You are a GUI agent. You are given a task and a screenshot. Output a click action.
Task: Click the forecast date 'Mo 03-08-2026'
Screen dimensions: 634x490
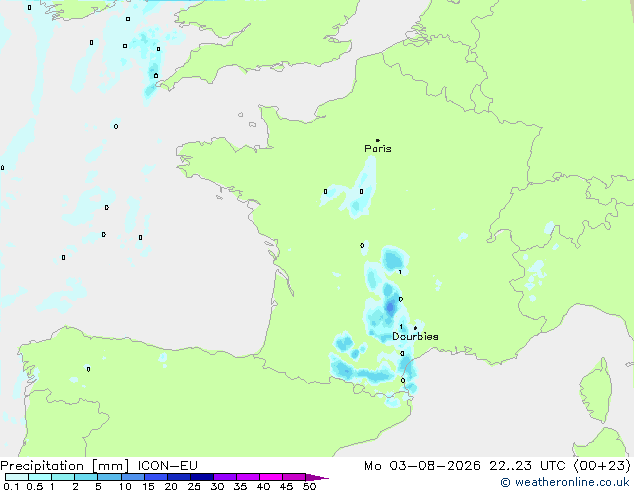(x=422, y=466)
